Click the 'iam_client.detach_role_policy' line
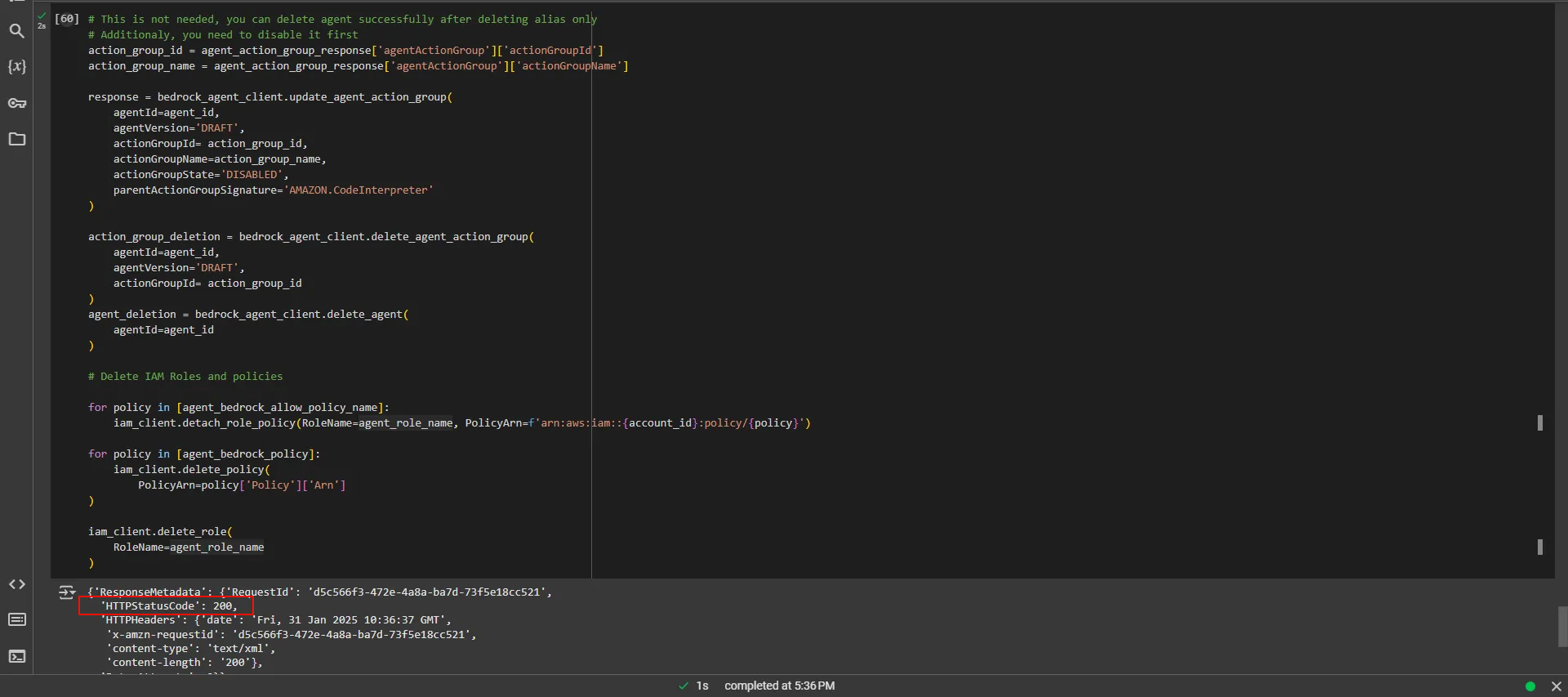 coord(461,422)
